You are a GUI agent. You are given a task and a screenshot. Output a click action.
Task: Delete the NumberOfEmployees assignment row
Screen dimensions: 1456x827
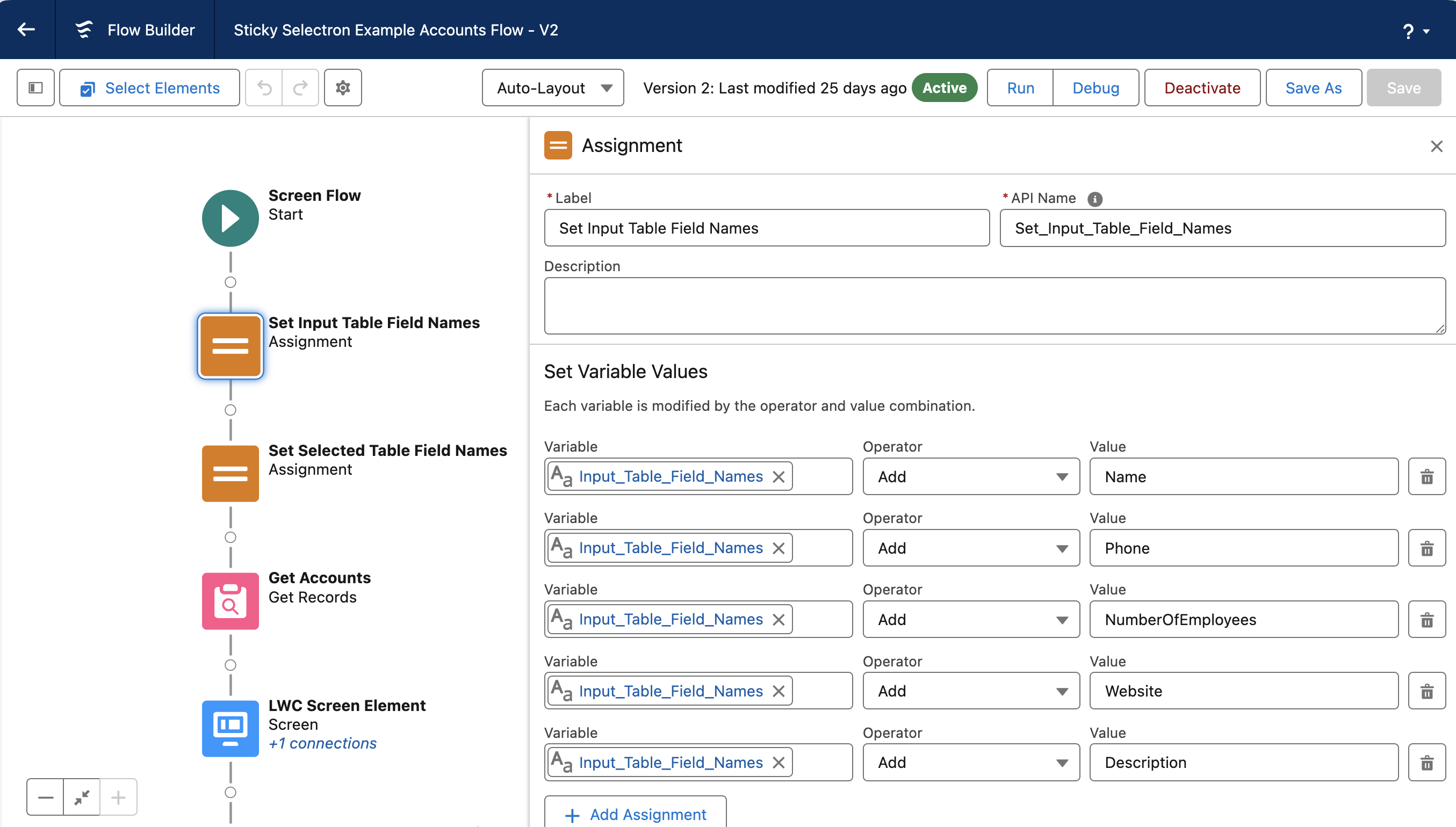tap(1426, 620)
